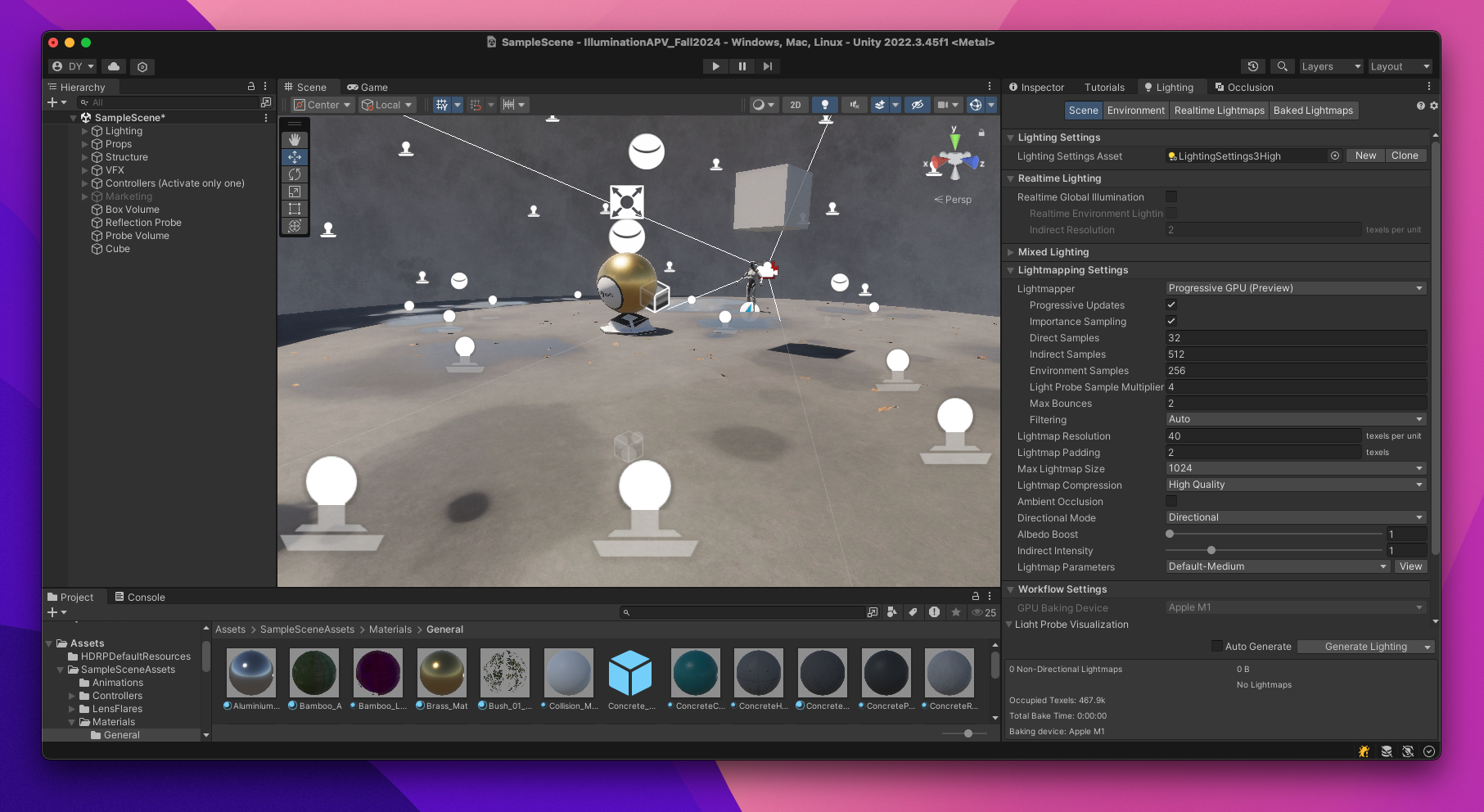This screenshot has width=1484, height=812.
Task: Open the Lightmapper dropdown
Action: click(1296, 288)
